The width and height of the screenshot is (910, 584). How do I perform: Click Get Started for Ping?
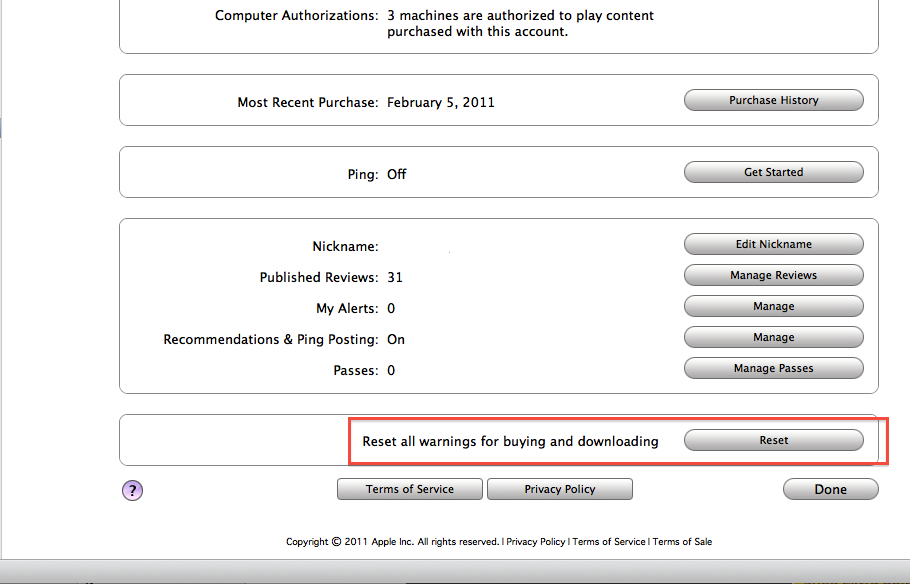pyautogui.click(x=774, y=172)
